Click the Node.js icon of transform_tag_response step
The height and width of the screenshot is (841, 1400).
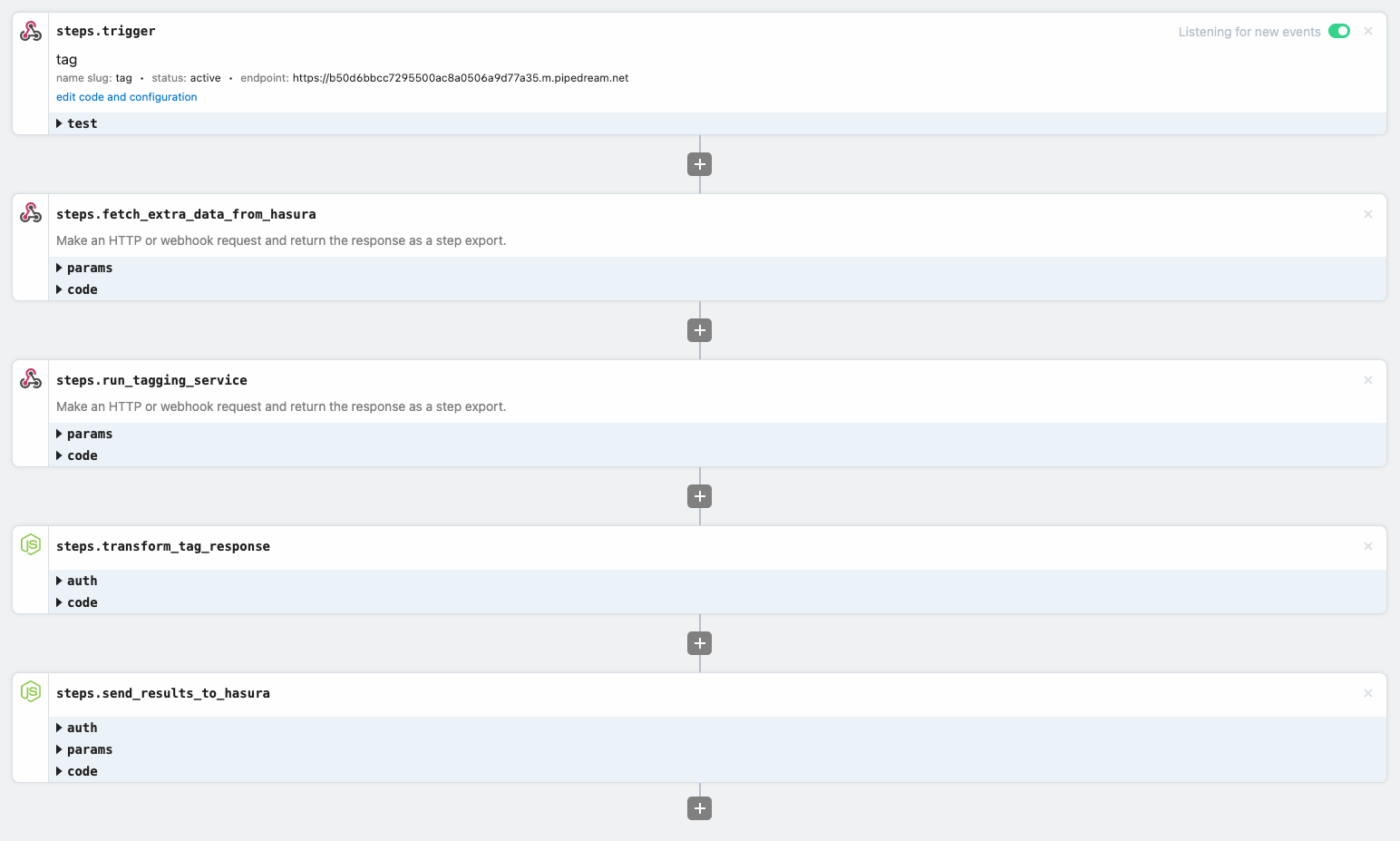[x=31, y=544]
